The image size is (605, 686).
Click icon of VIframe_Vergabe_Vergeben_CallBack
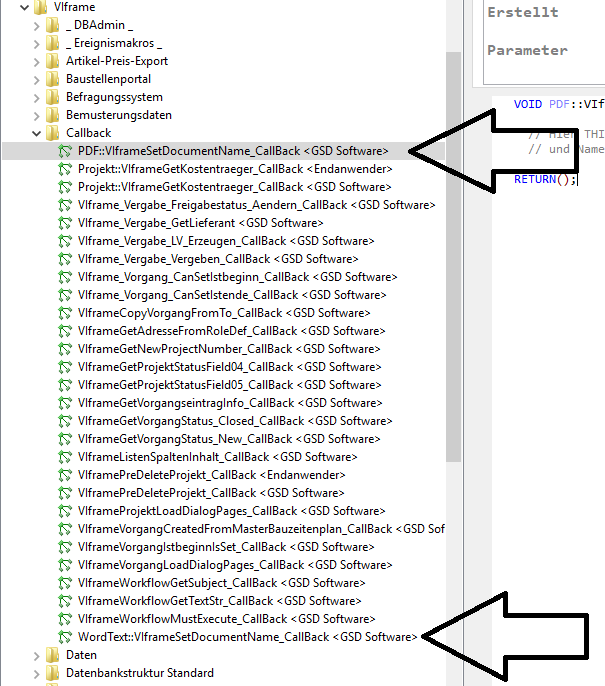[65, 259]
